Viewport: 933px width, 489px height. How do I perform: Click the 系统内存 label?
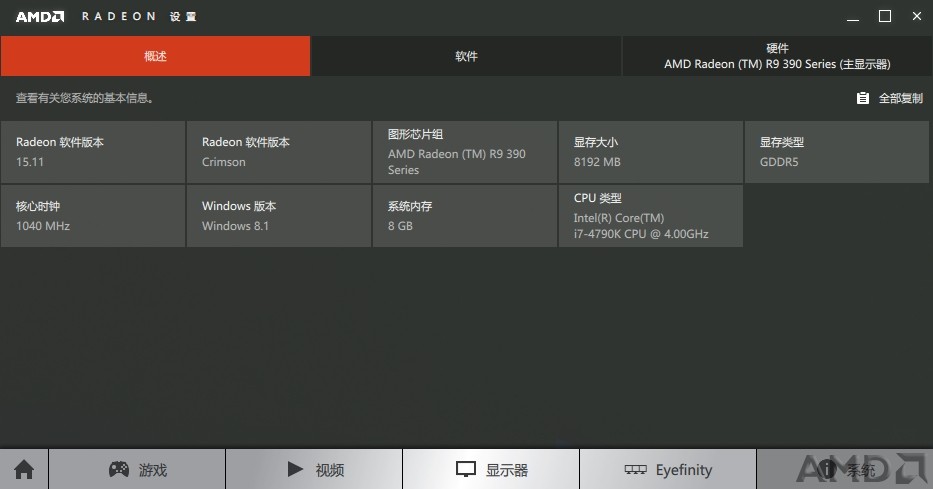click(x=410, y=206)
